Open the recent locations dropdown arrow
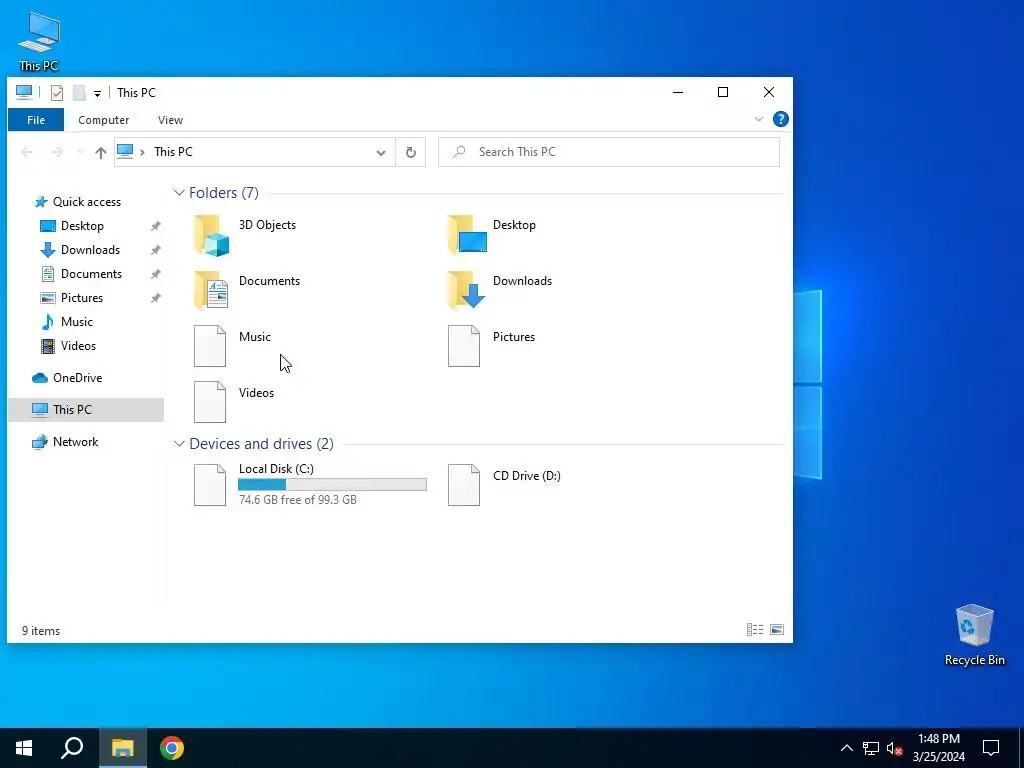Viewport: 1024px width, 768px height. [80, 152]
